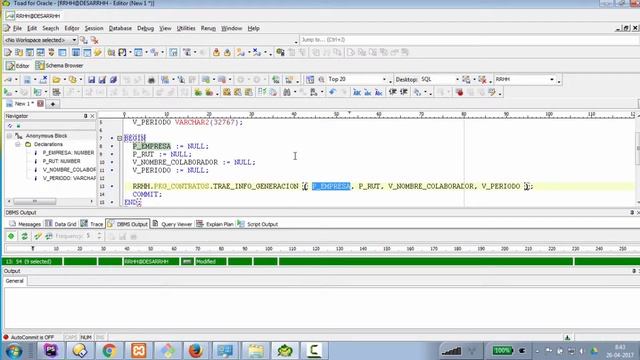Click AutoCommit is OFF indicator

tap(29, 338)
